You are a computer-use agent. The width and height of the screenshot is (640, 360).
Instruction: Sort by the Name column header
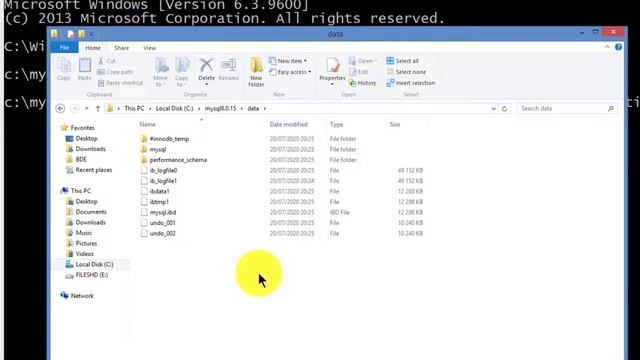click(147, 124)
